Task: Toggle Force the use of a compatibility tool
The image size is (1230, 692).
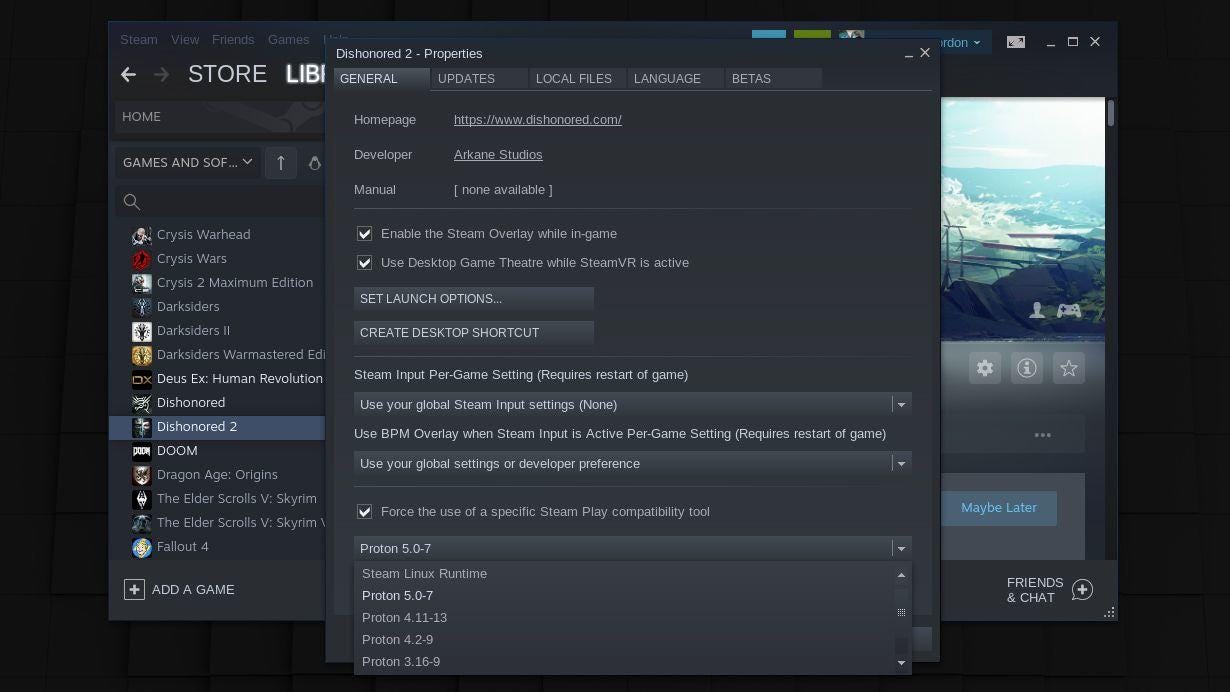Action: [x=365, y=511]
